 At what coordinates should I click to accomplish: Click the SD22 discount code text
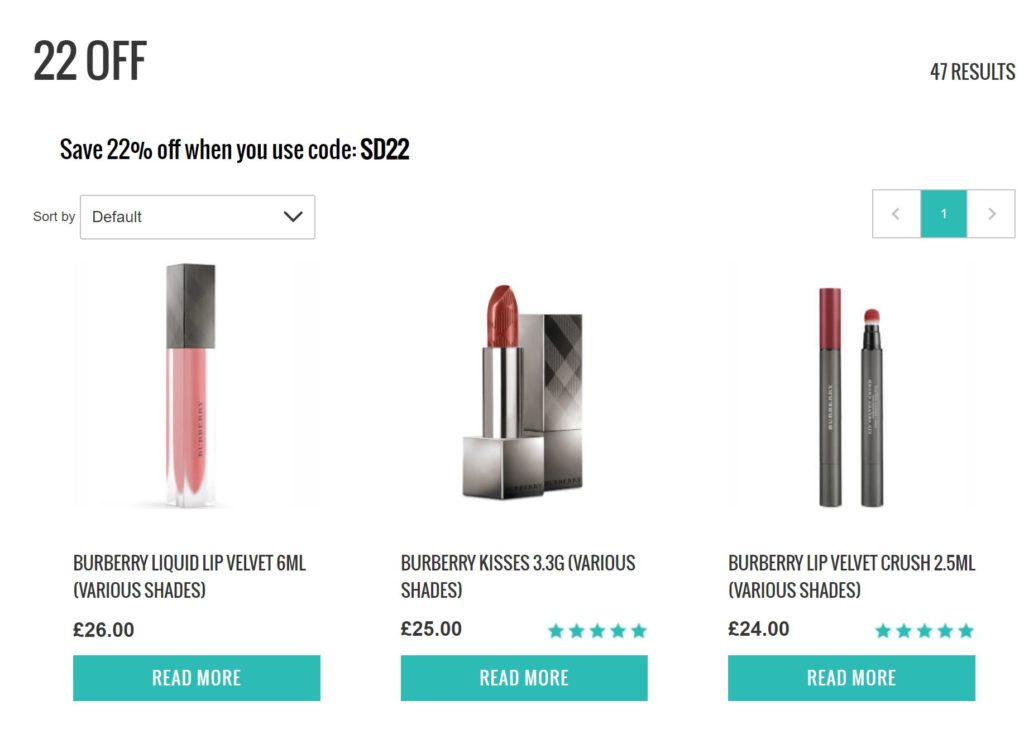coord(385,150)
